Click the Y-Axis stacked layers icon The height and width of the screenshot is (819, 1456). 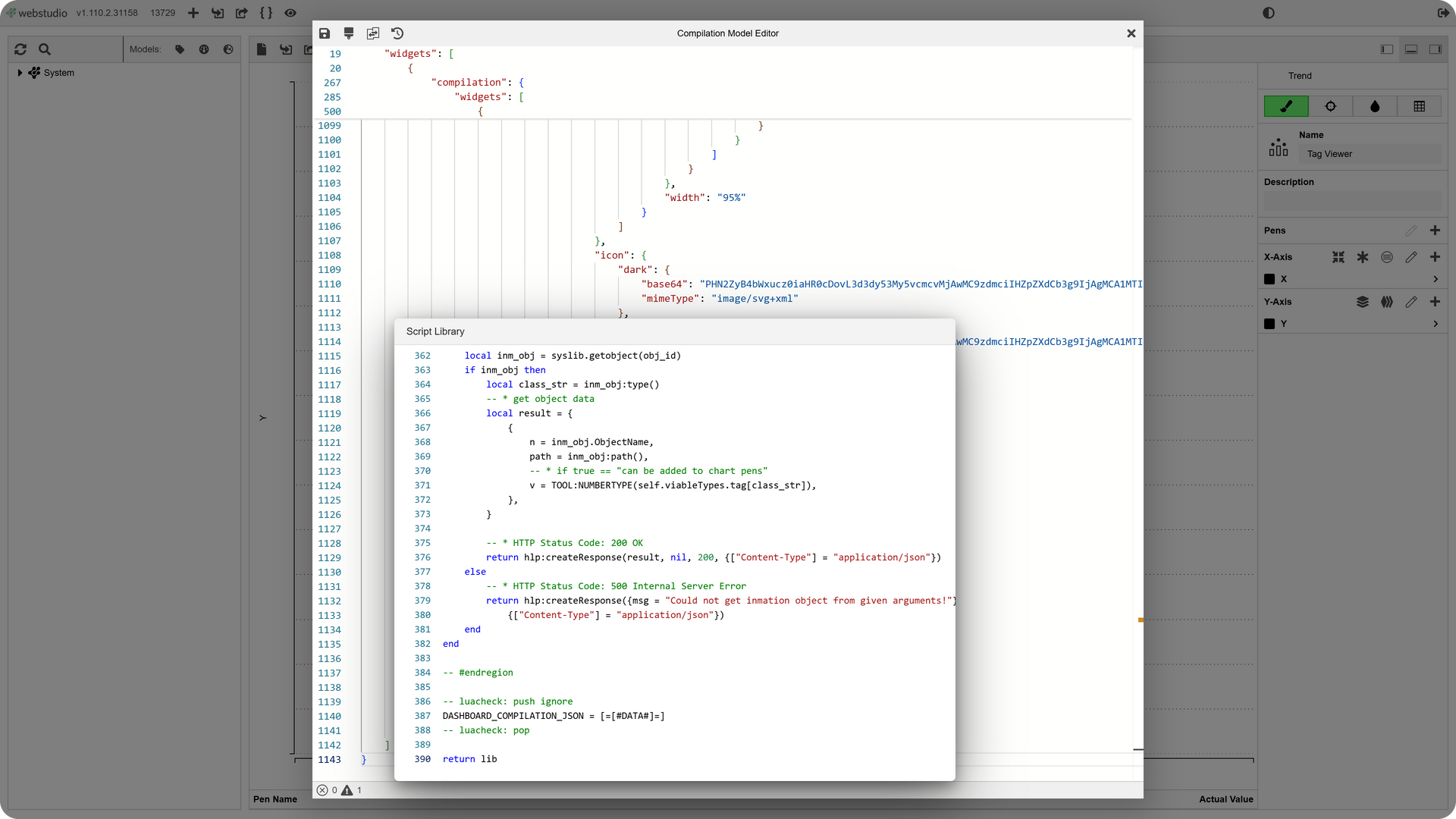(x=1363, y=302)
